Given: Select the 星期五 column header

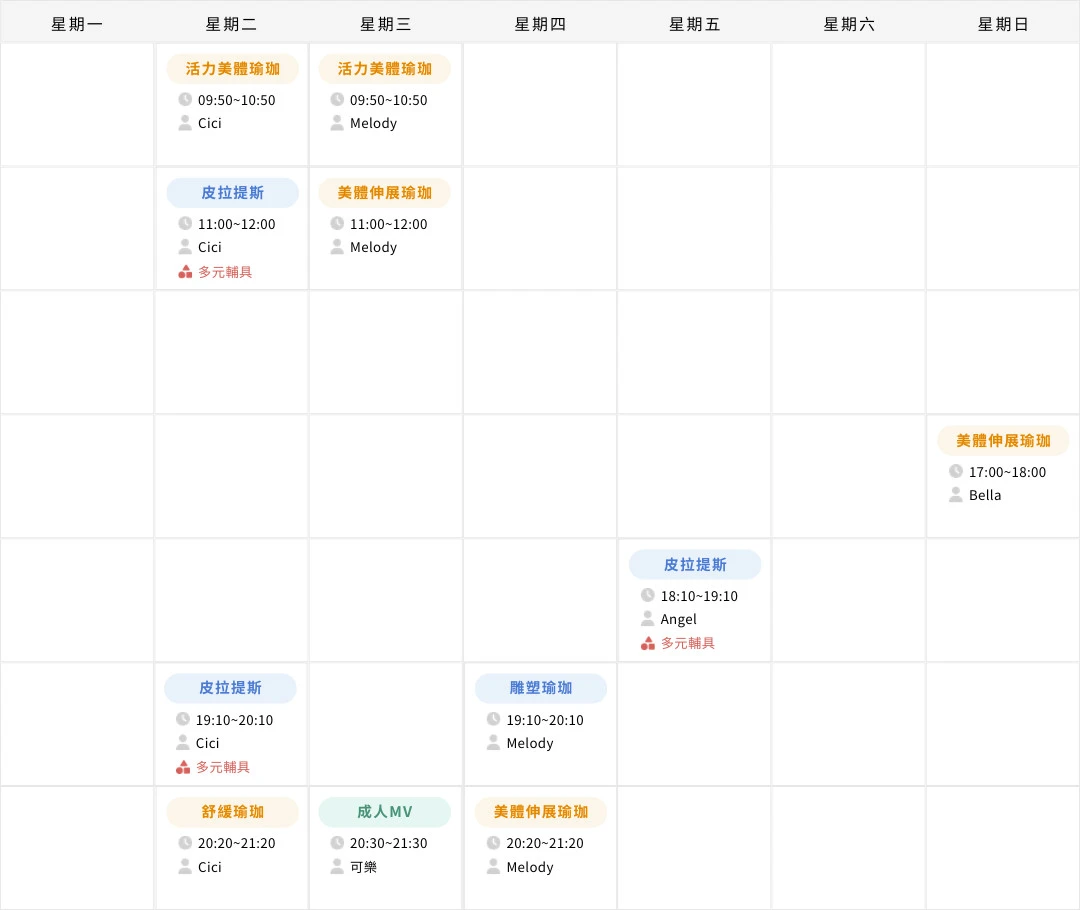Looking at the screenshot, I should click(694, 22).
